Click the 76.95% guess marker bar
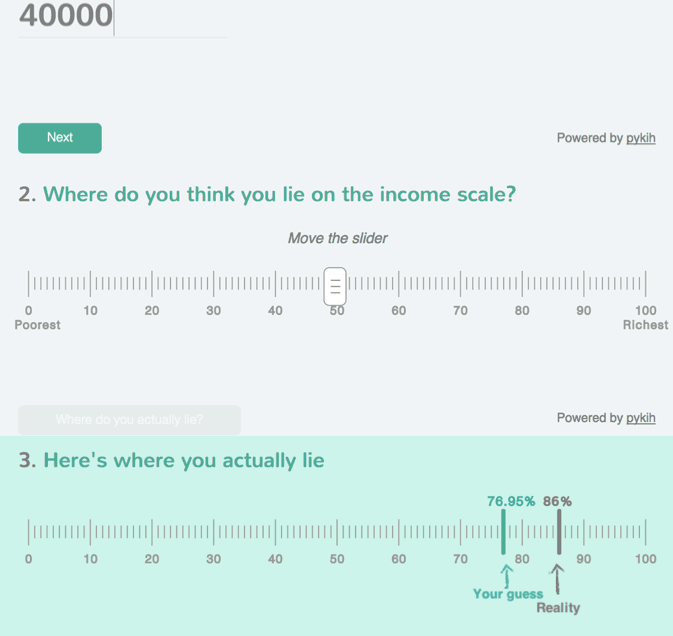The height and width of the screenshot is (636, 673). pos(503,532)
